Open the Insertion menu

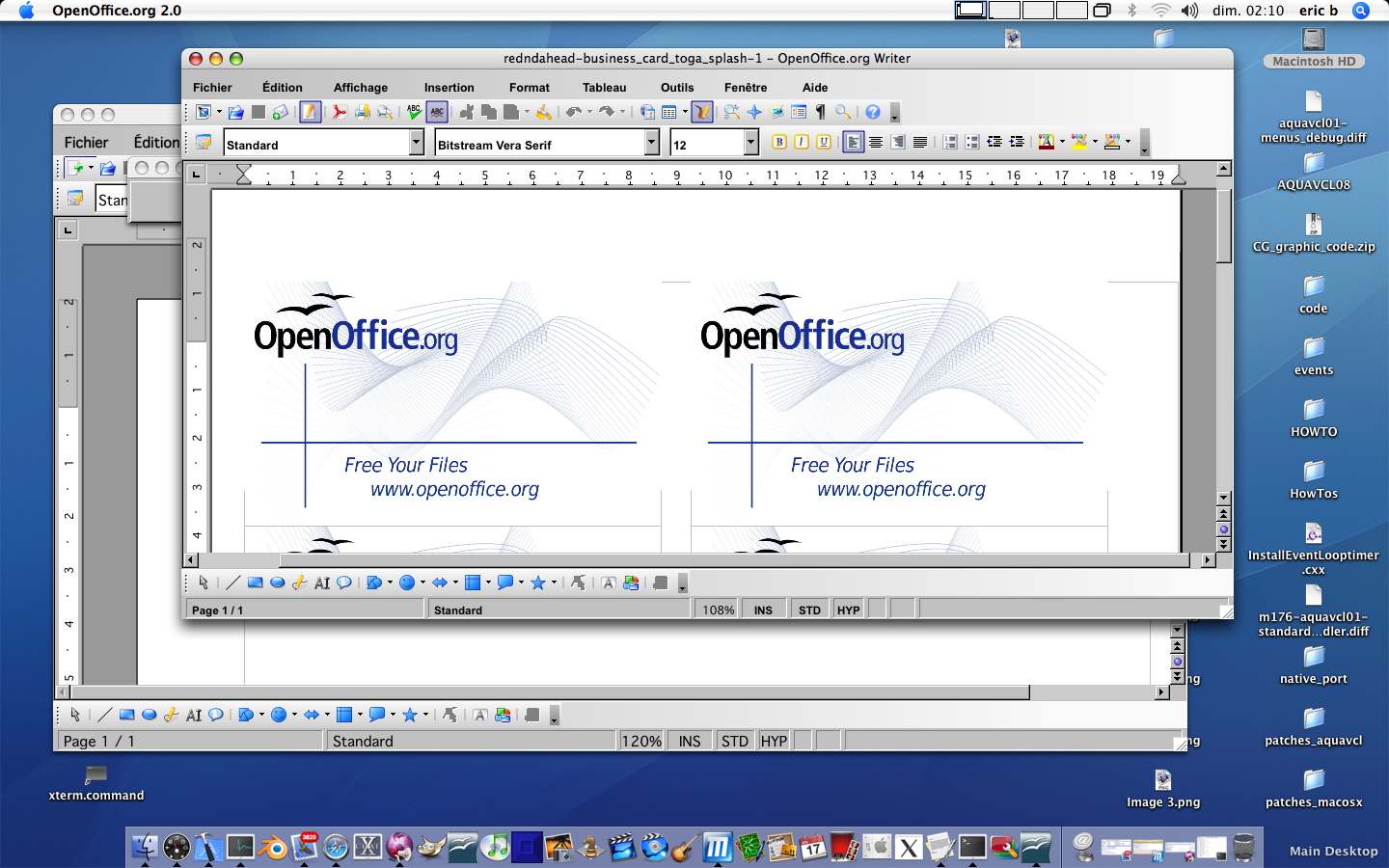(x=449, y=87)
